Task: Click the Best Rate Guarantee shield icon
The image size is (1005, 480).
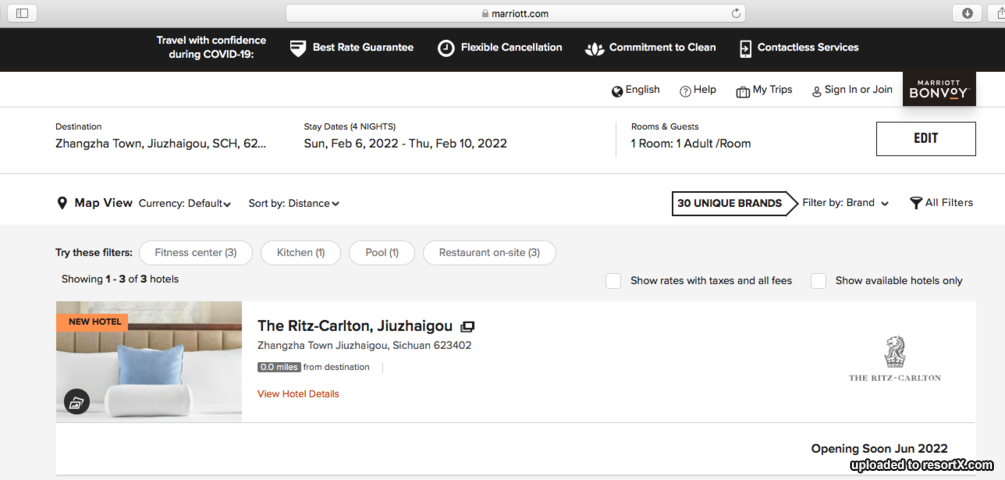Action: click(298, 48)
